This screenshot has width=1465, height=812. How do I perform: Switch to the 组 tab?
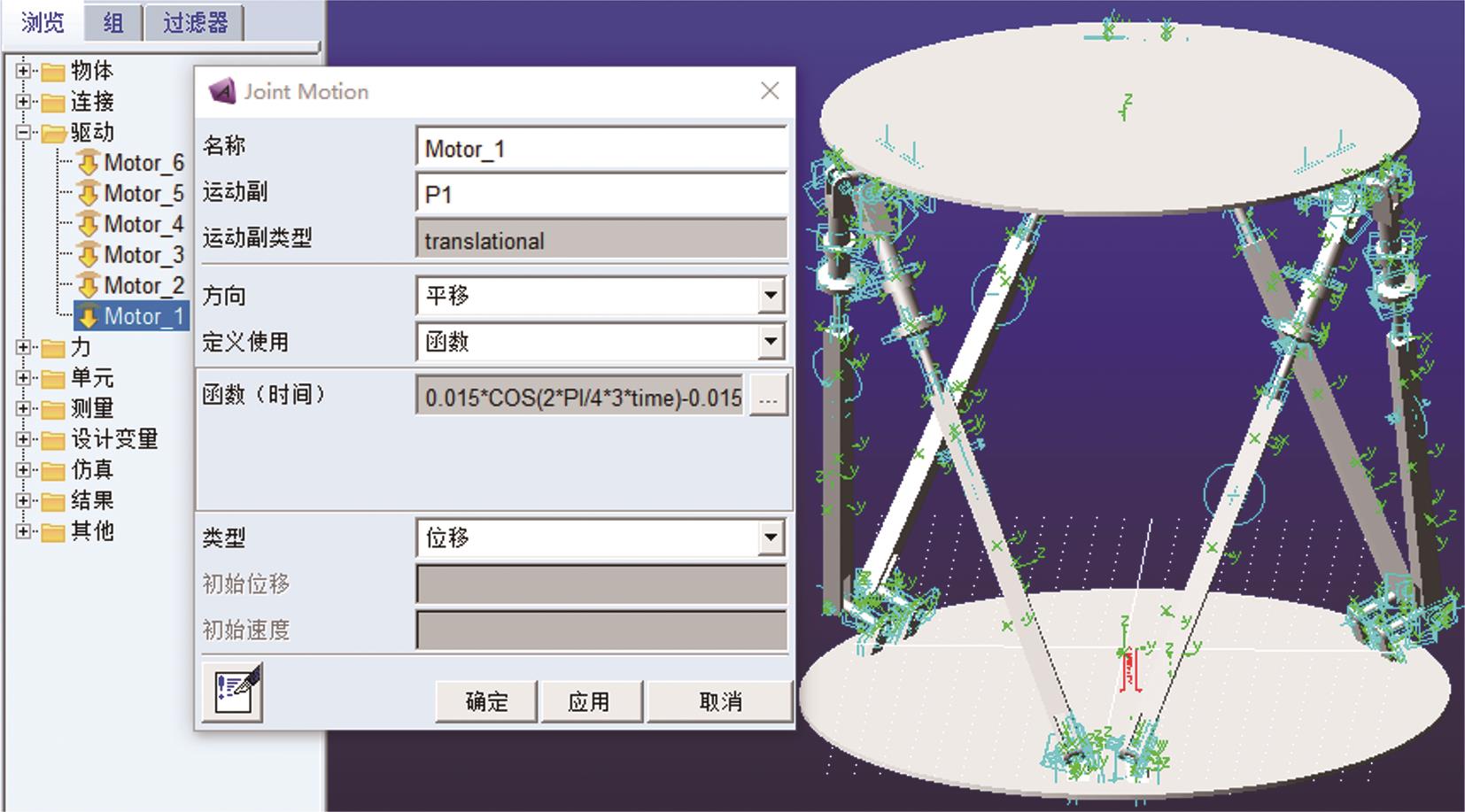click(113, 22)
